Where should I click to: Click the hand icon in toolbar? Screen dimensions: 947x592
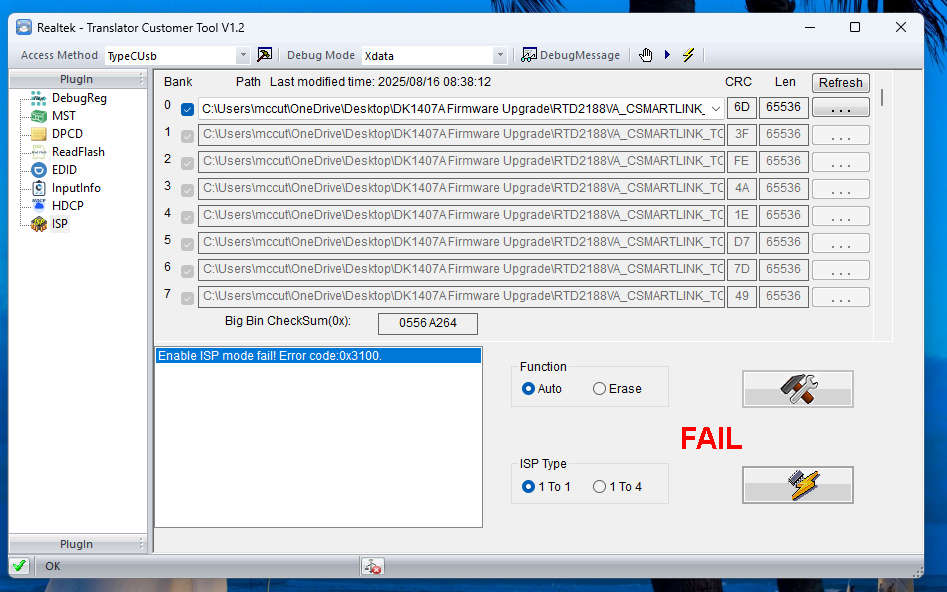(646, 55)
